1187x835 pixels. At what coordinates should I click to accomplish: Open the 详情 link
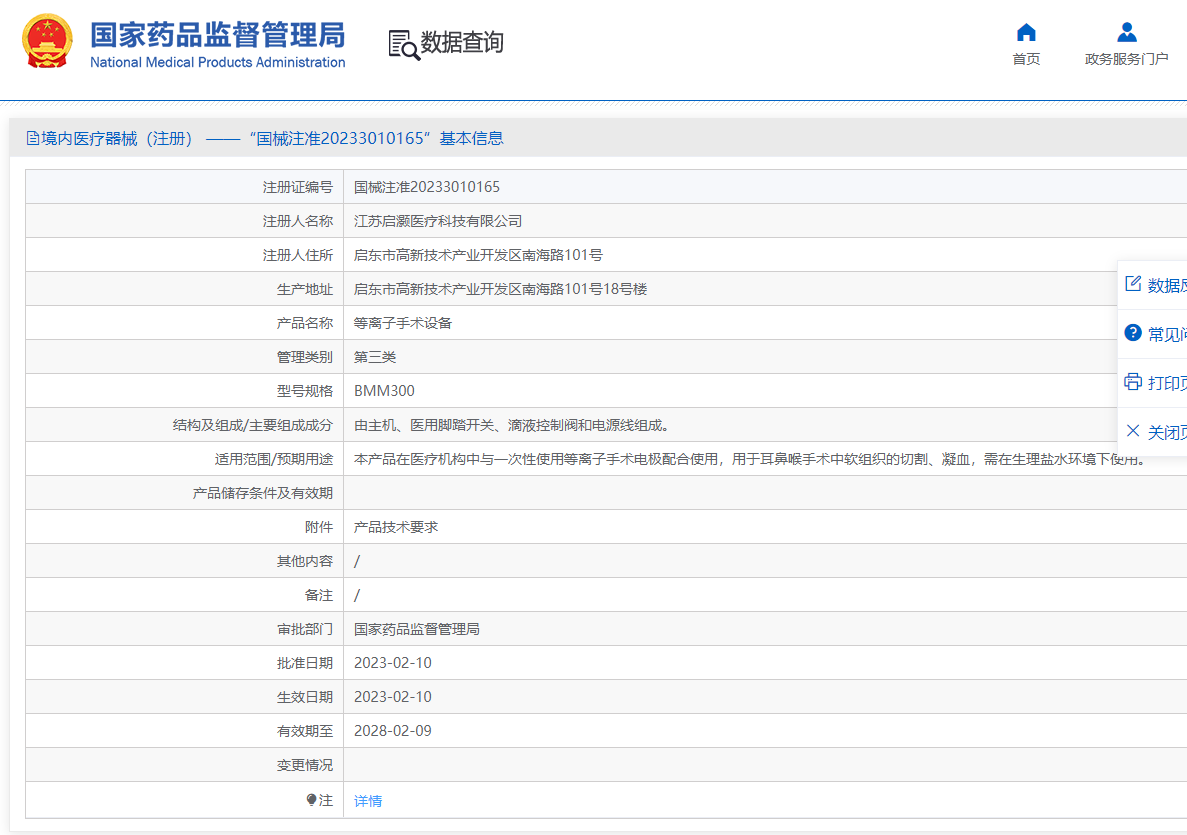[368, 800]
